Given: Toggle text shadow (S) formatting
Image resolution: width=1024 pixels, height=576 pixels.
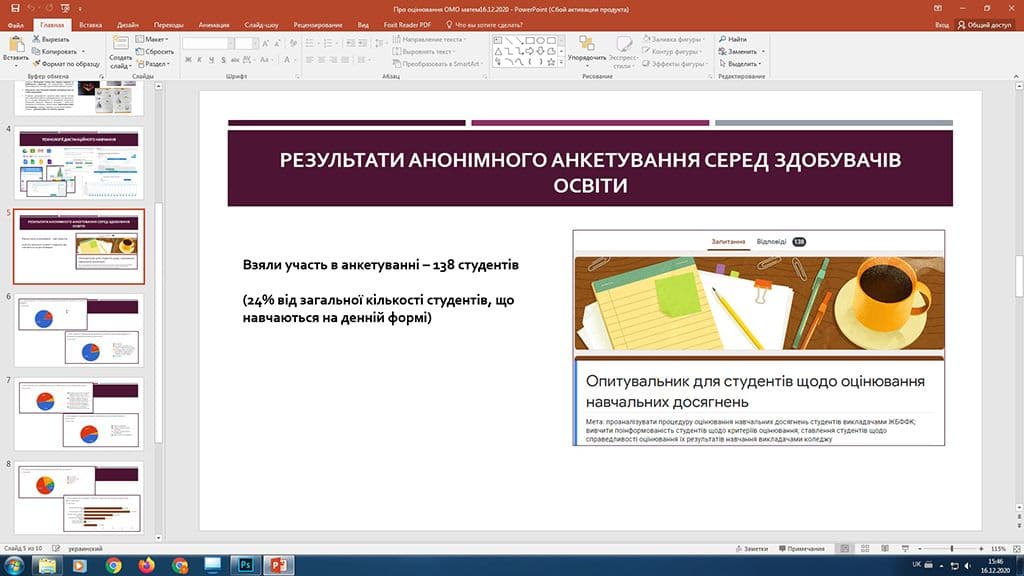Looking at the screenshot, I should coord(223,60).
